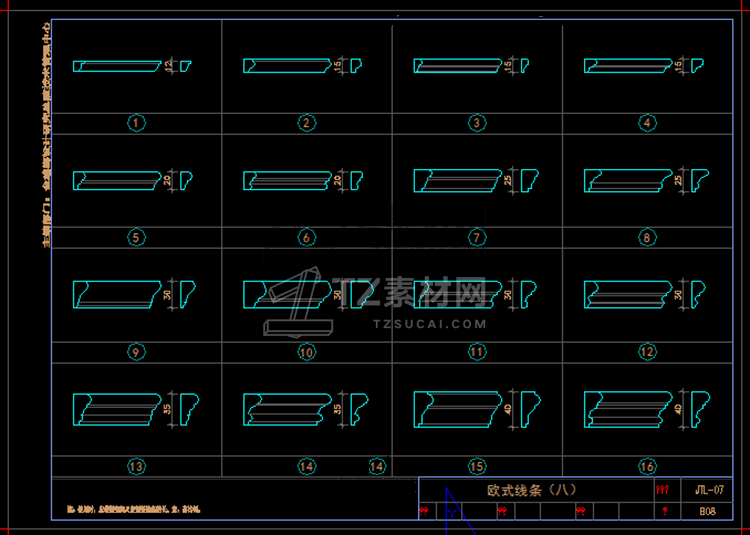Select vertical department text on left margin
Viewport: 750px width, 535px height.
coord(46,133)
